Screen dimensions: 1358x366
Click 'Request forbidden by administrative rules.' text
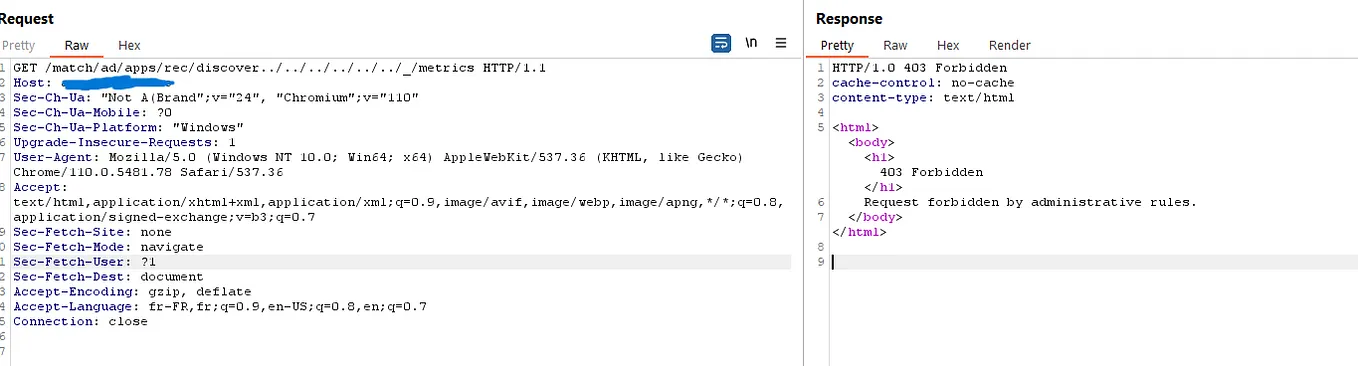coord(1030,202)
